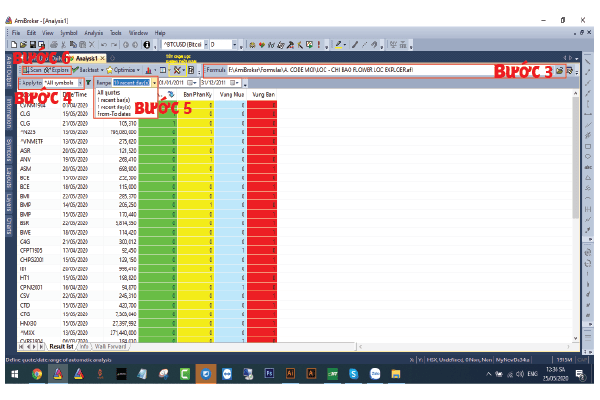Viewport: 600px width, 400px height.
Task: Click the Redo arrow icon
Action: tap(114, 45)
